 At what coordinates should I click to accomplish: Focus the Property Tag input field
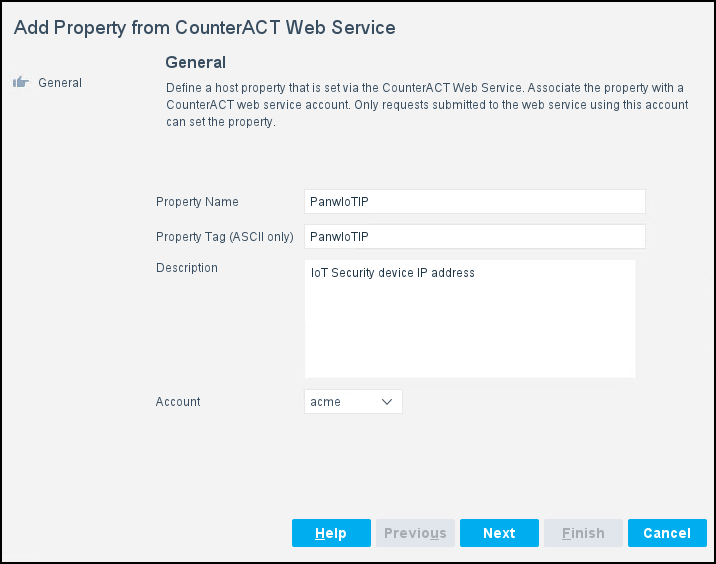(x=474, y=237)
